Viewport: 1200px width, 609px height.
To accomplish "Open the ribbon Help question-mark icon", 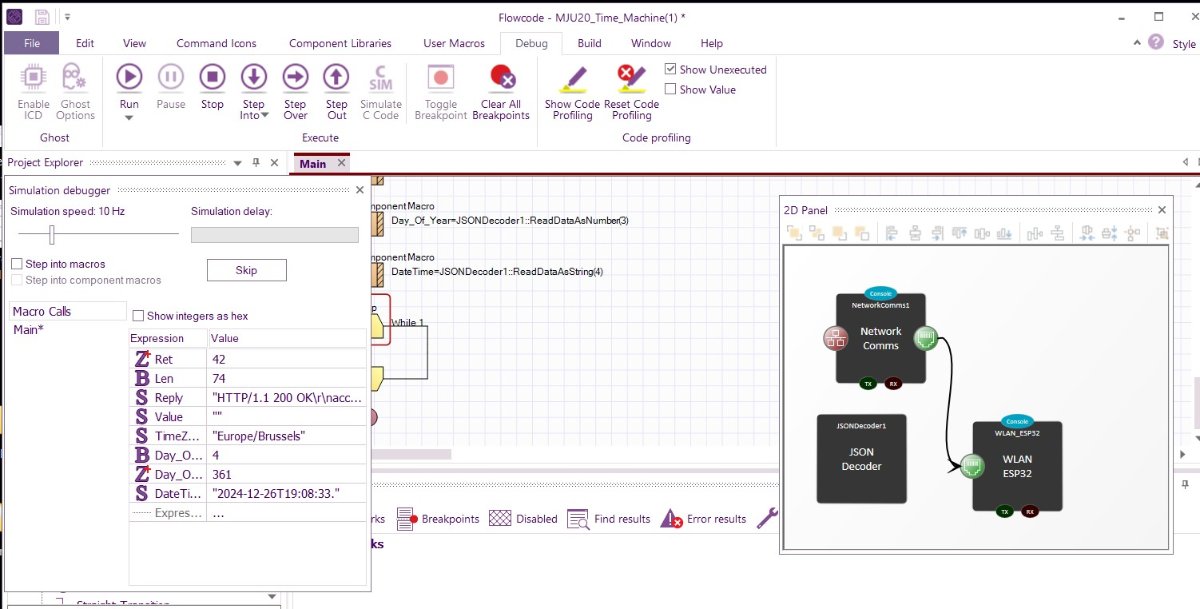I will 1156,43.
